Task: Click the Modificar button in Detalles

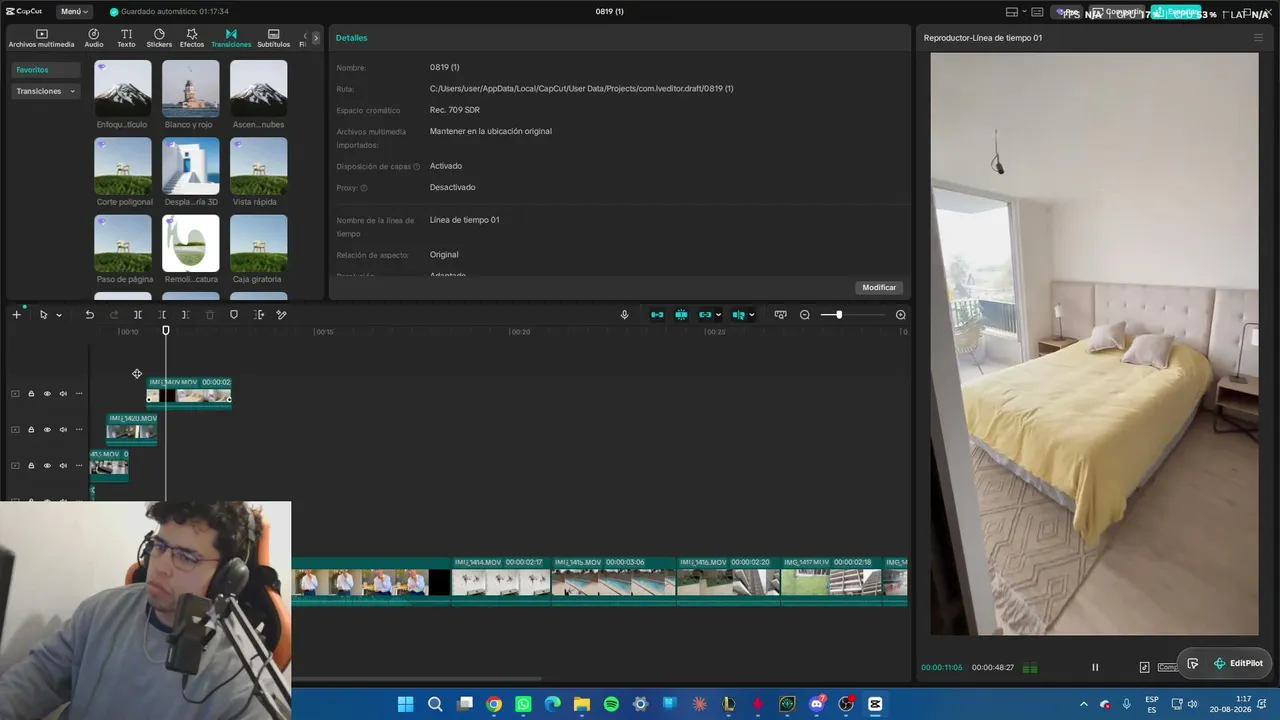Action: coord(879,287)
